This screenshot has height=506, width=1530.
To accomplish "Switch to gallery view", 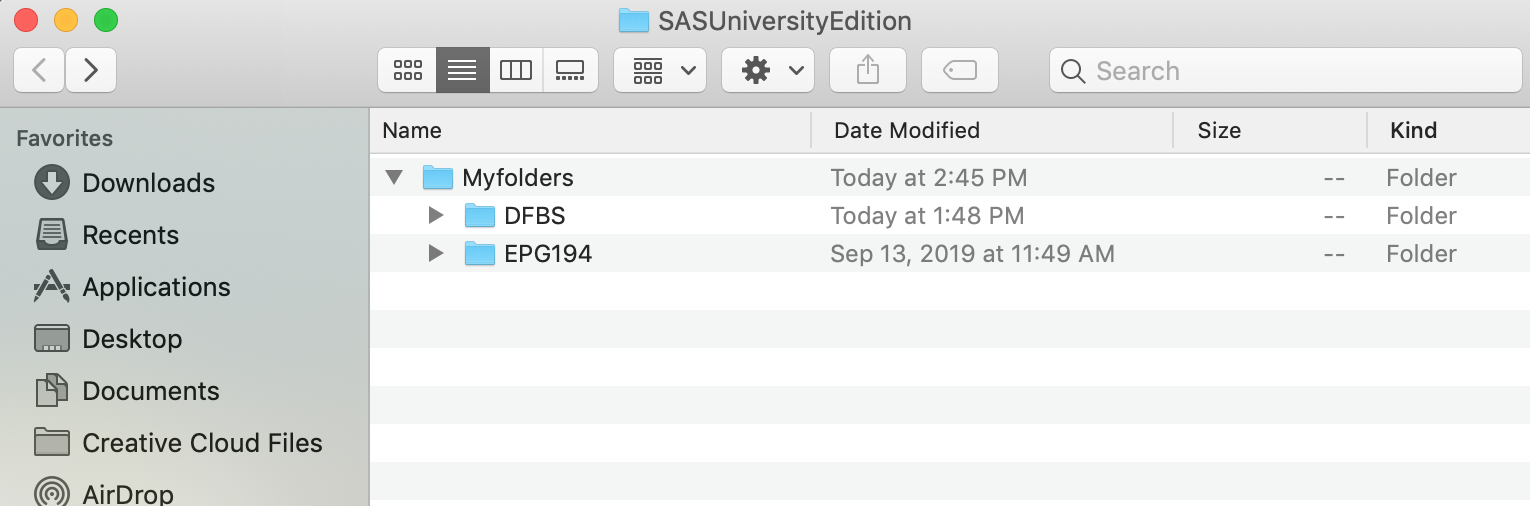I will (570, 70).
